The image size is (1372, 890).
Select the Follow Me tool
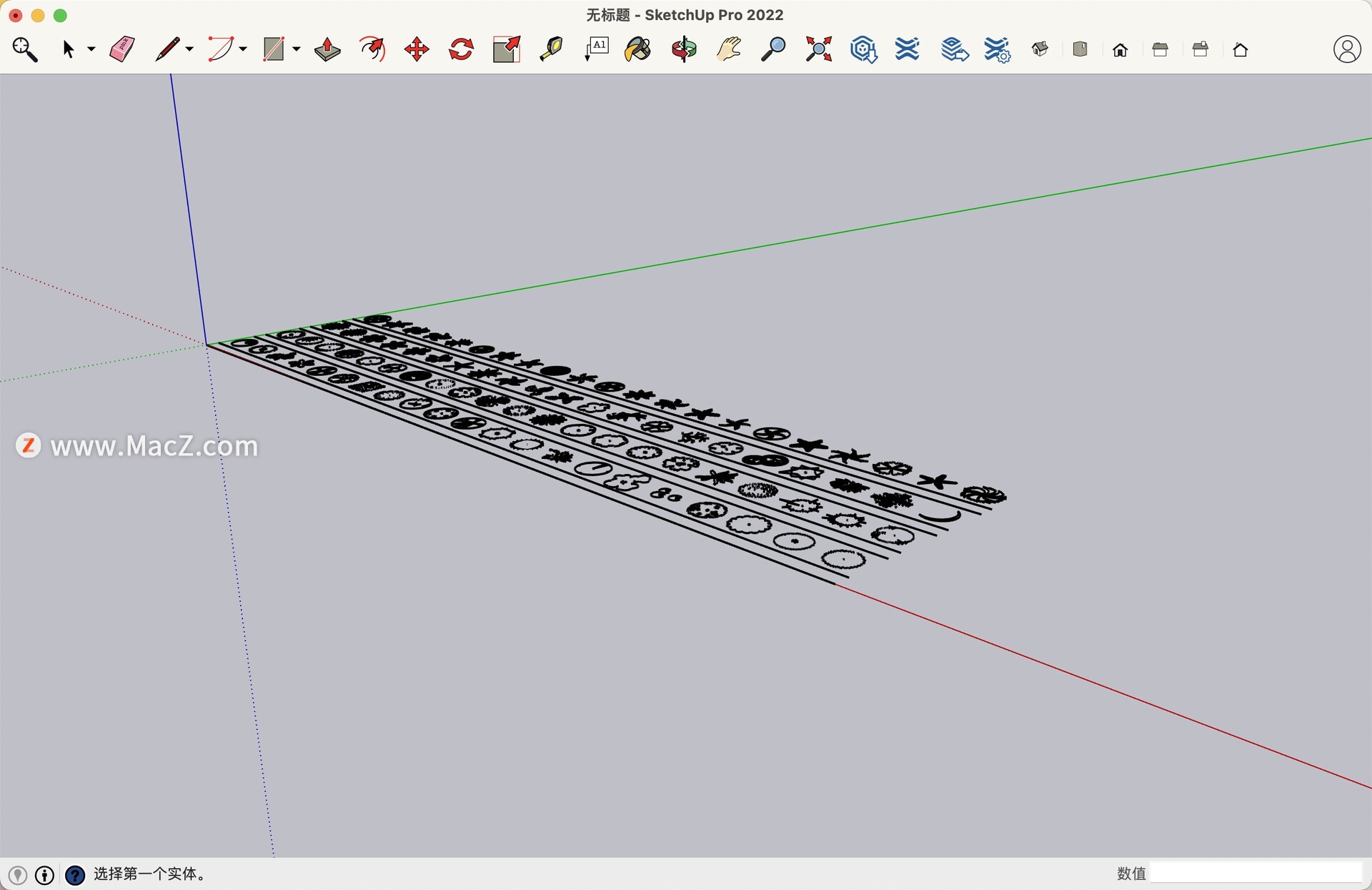tap(372, 49)
